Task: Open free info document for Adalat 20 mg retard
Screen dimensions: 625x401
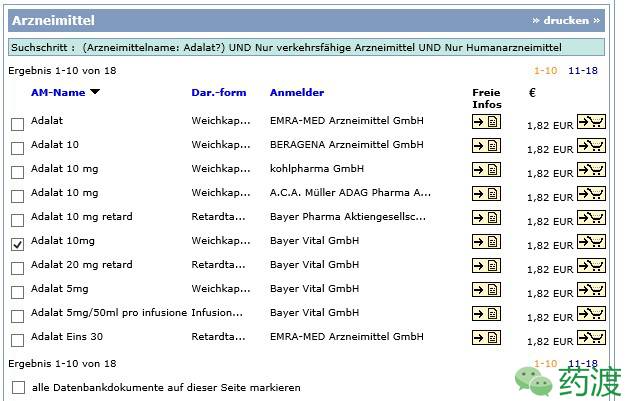Action: pos(486,265)
